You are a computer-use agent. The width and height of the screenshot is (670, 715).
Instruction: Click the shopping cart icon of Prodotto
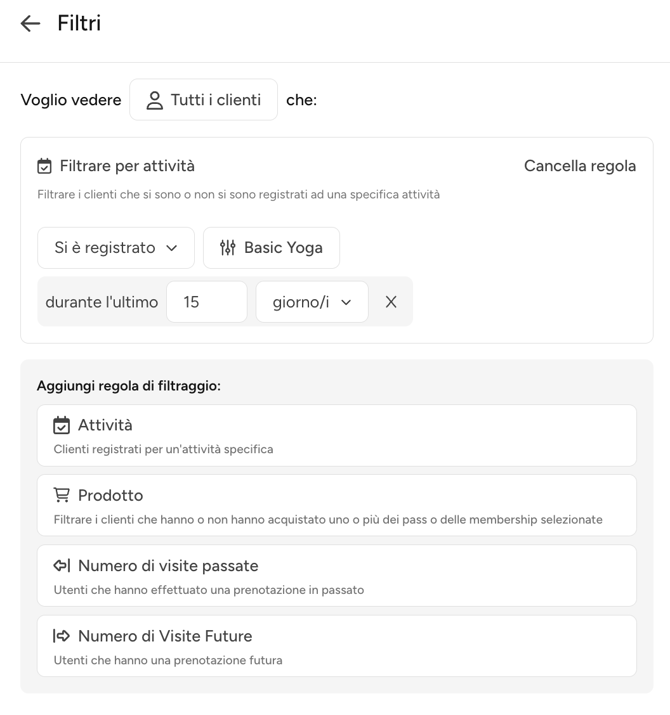(61, 496)
